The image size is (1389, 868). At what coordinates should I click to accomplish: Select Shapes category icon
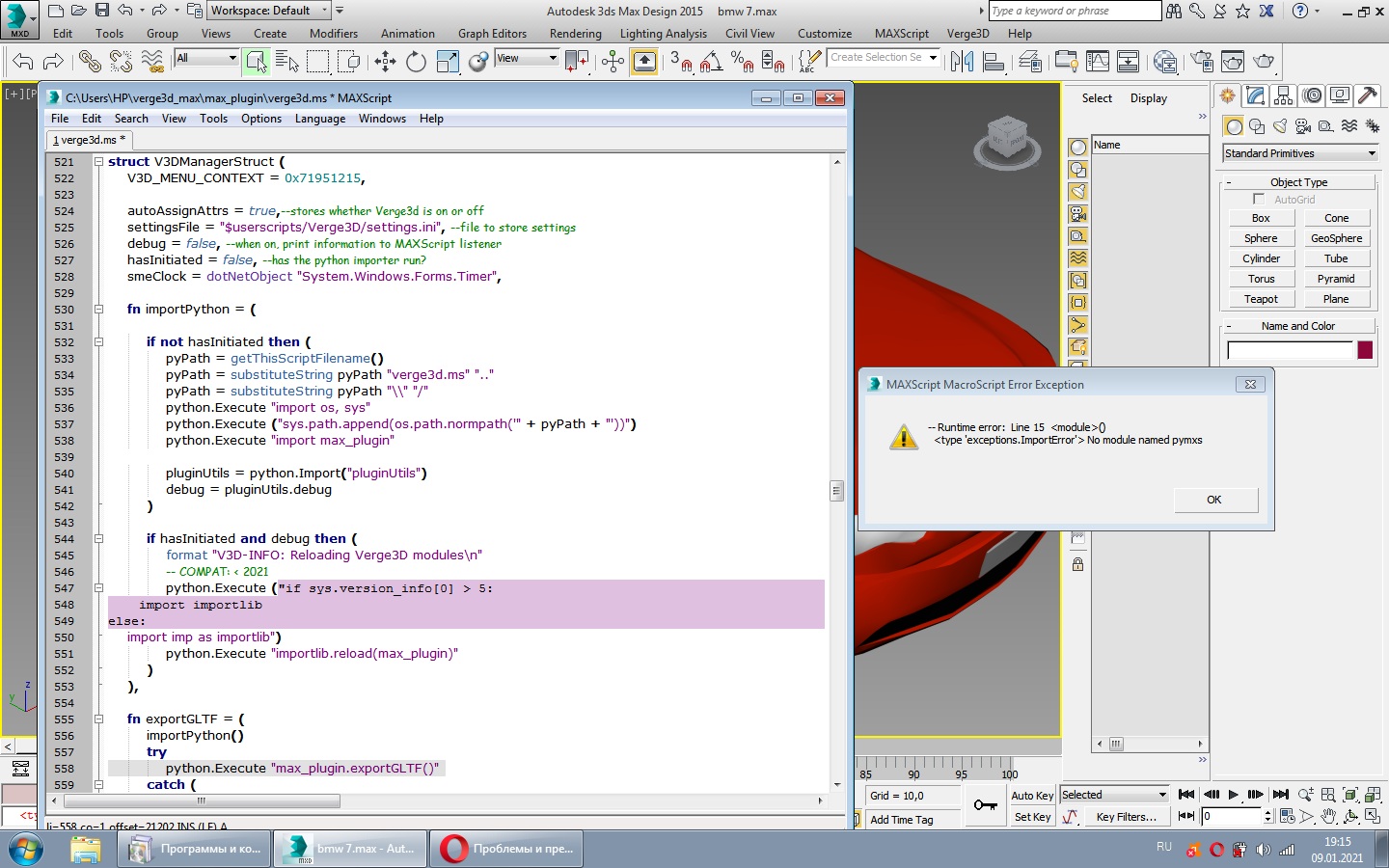click(1256, 126)
